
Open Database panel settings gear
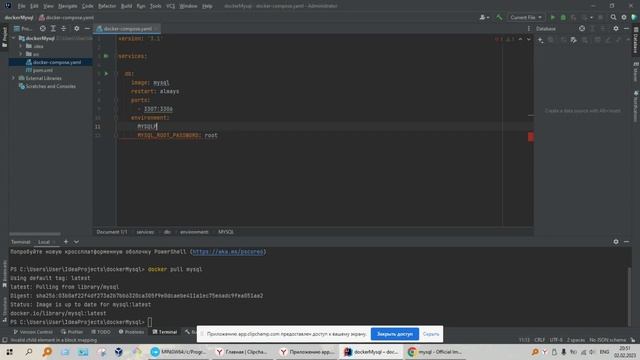616,29
